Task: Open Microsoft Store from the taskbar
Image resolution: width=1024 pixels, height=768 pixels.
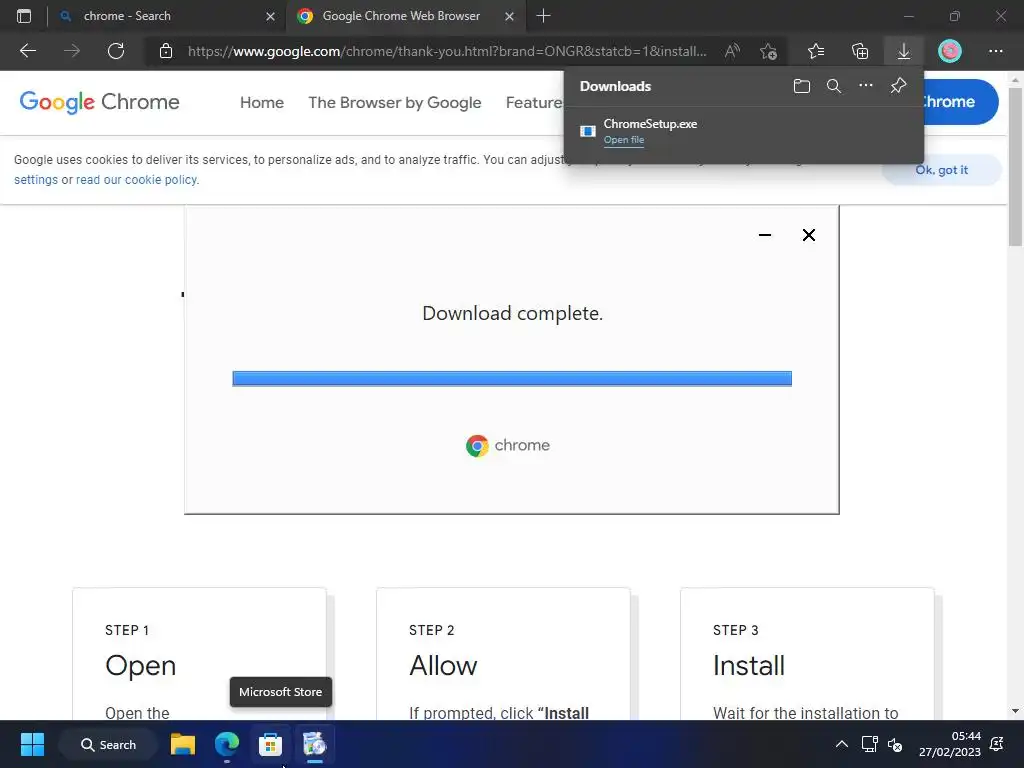Action: (270, 744)
